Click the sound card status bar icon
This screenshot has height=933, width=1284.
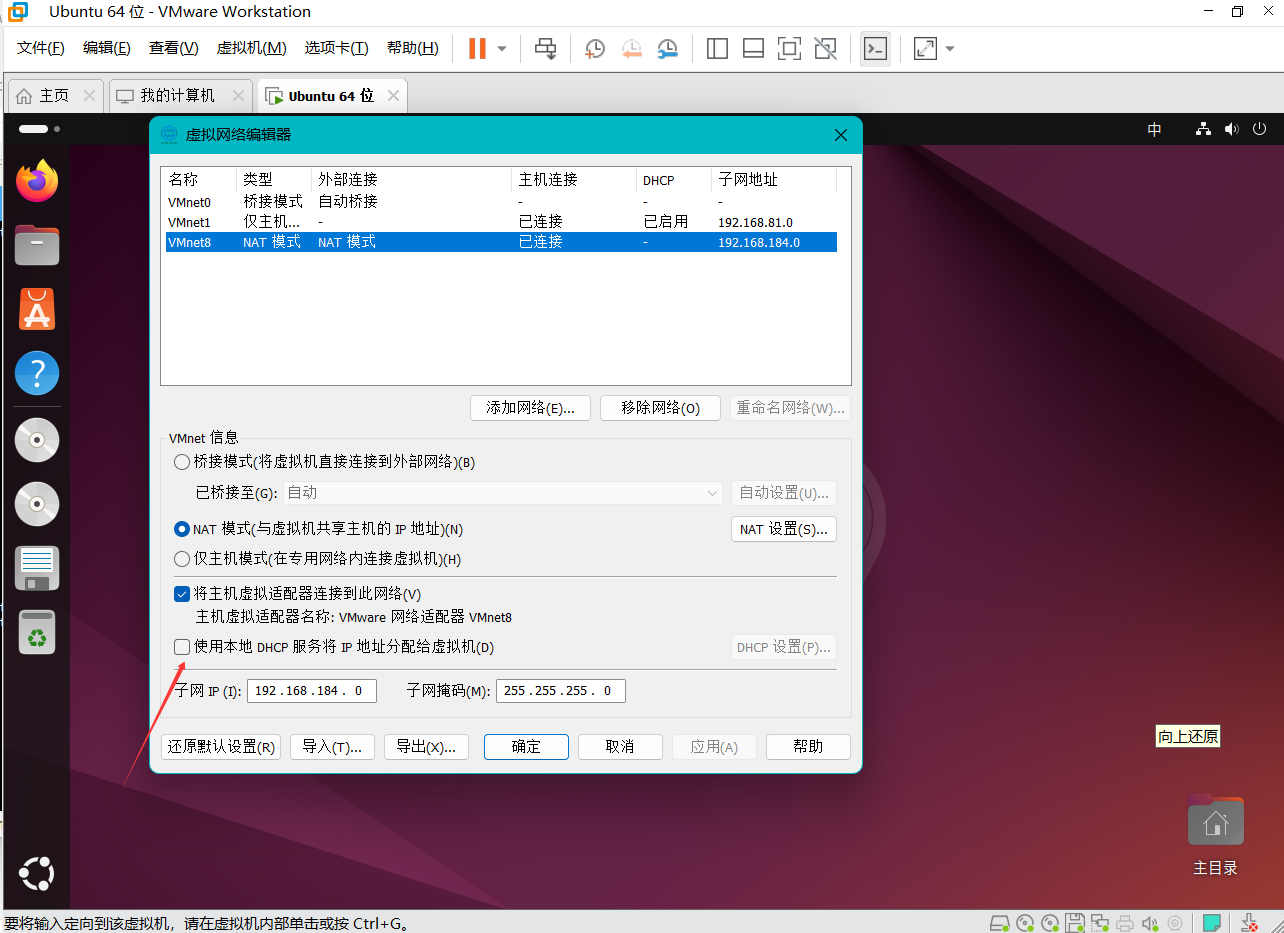(x=1150, y=922)
